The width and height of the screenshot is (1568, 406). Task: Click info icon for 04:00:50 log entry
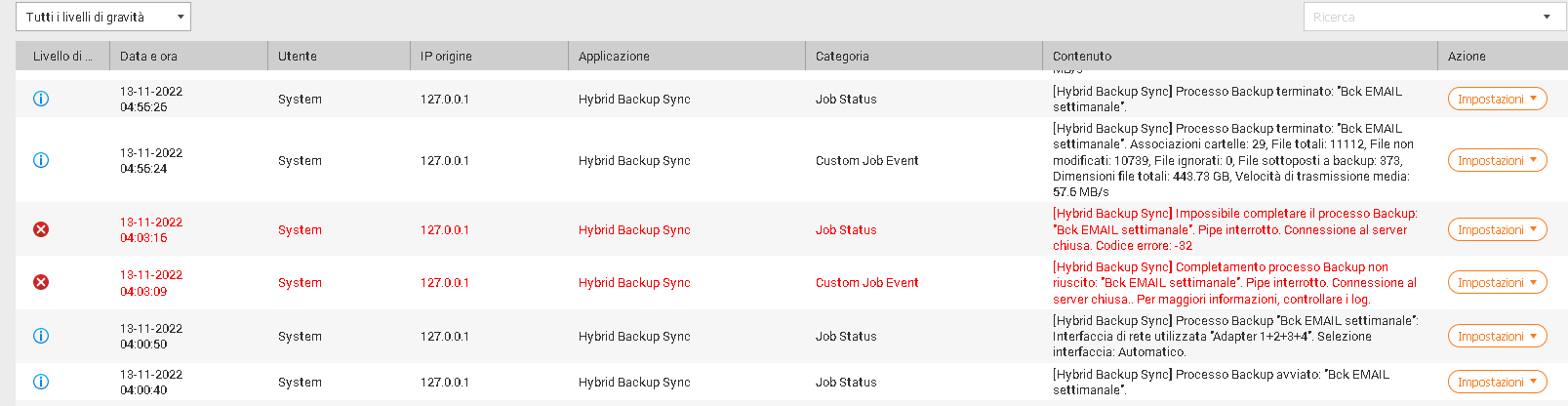pos(41,336)
